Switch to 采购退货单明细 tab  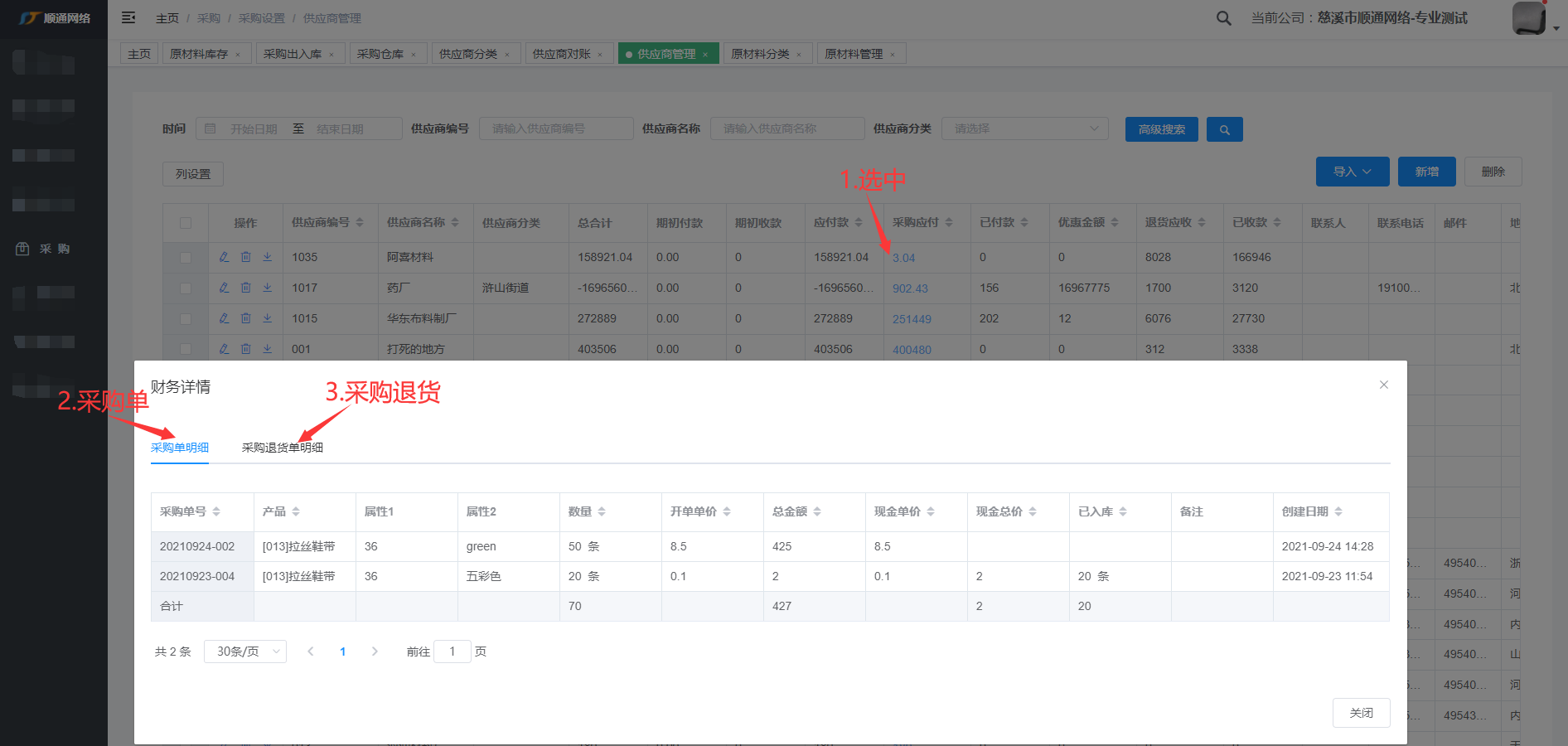click(x=282, y=448)
